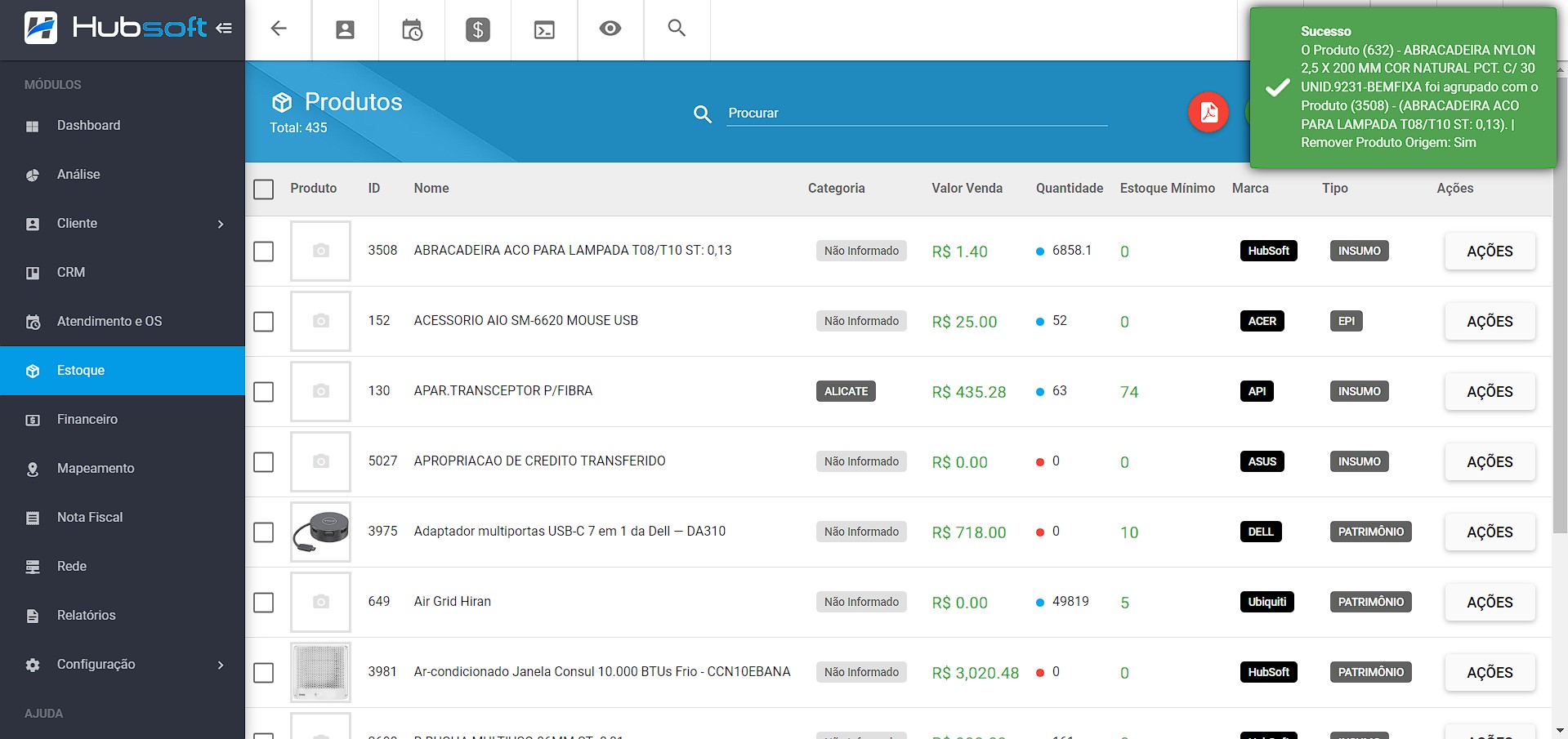Open AÇÕES menu for Dell adapter 3975
1568x739 pixels.
click(1490, 532)
